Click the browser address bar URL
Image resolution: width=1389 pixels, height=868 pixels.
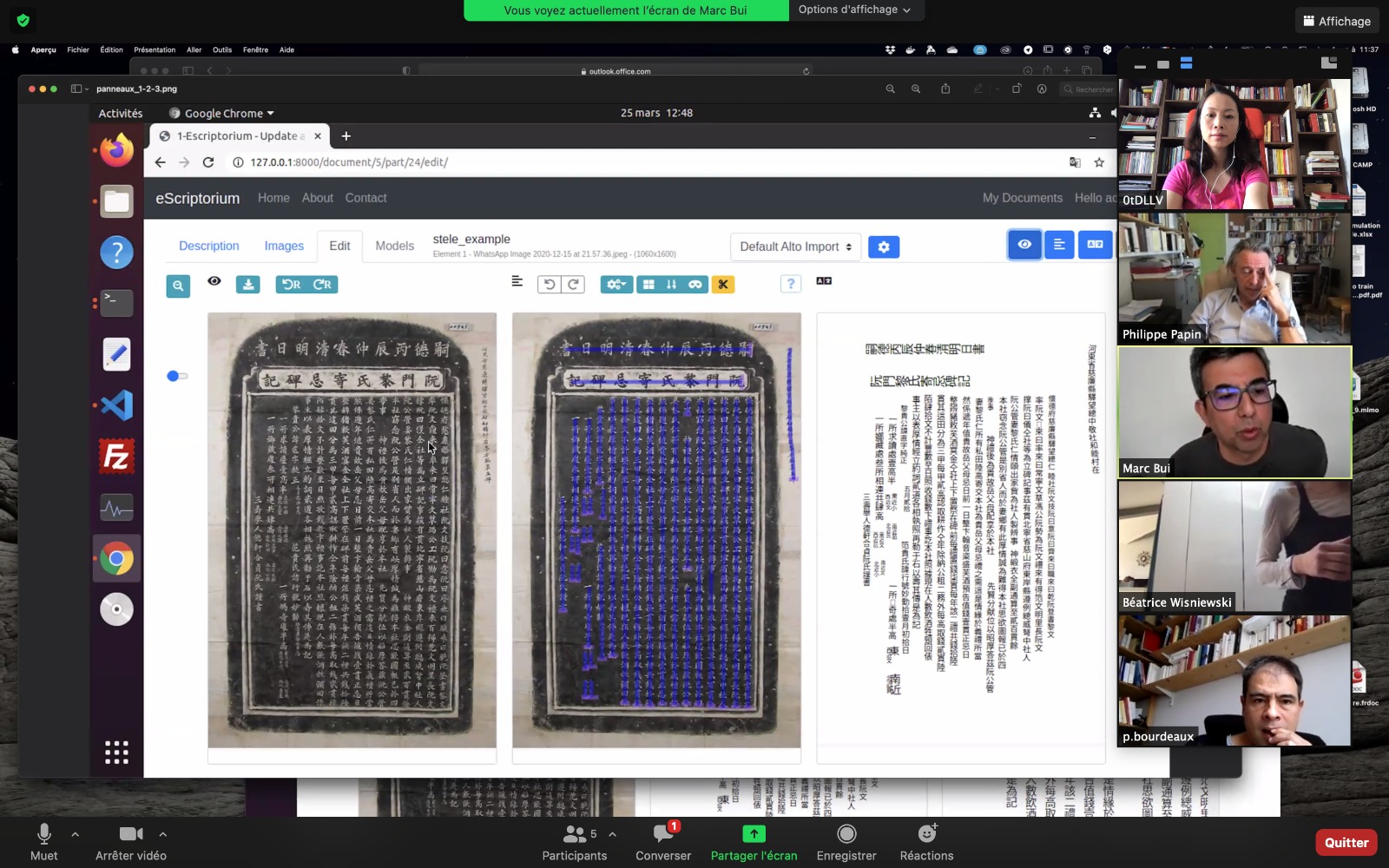tap(349, 162)
